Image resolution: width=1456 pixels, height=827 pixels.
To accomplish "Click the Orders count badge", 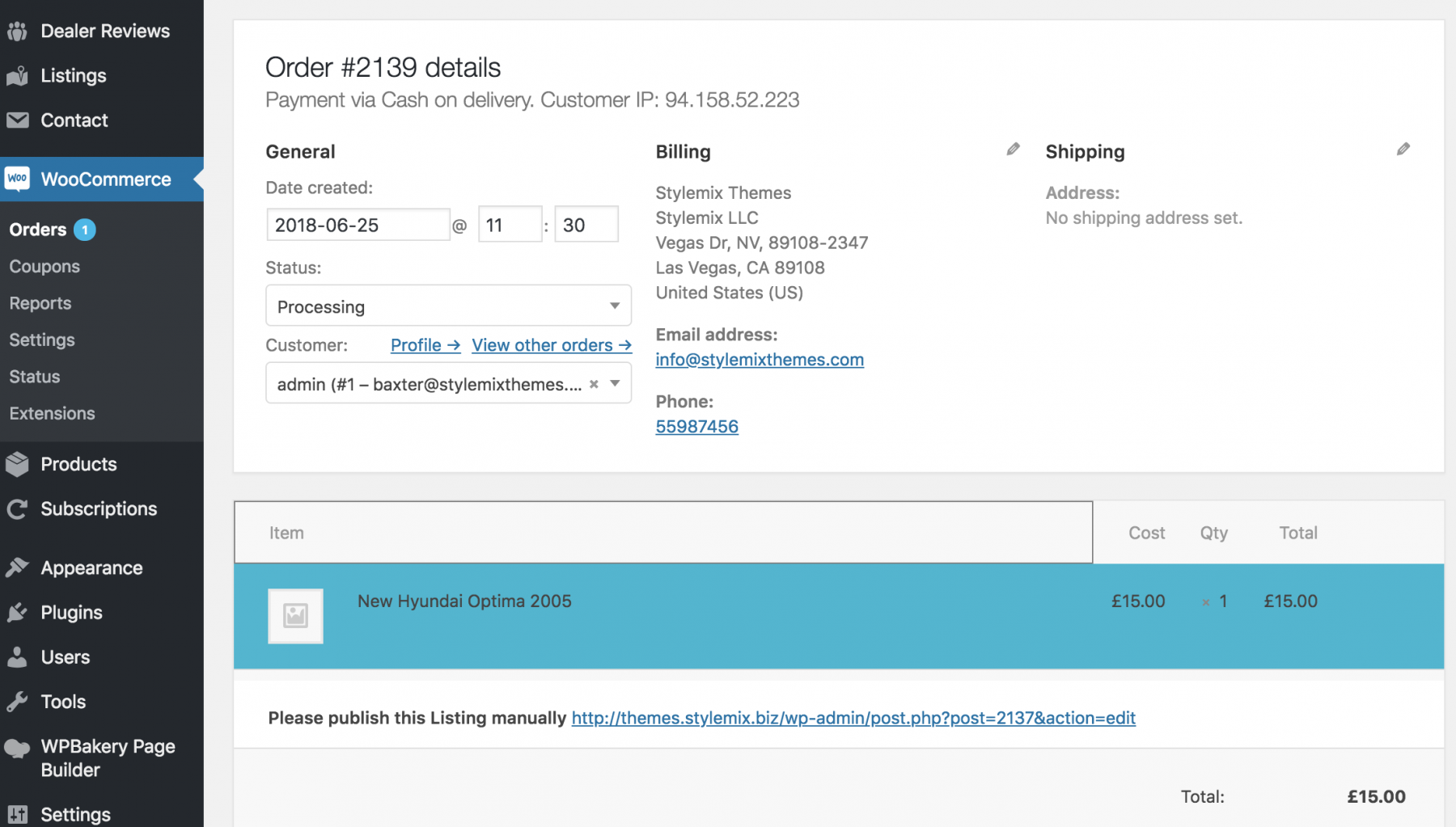I will (85, 230).
